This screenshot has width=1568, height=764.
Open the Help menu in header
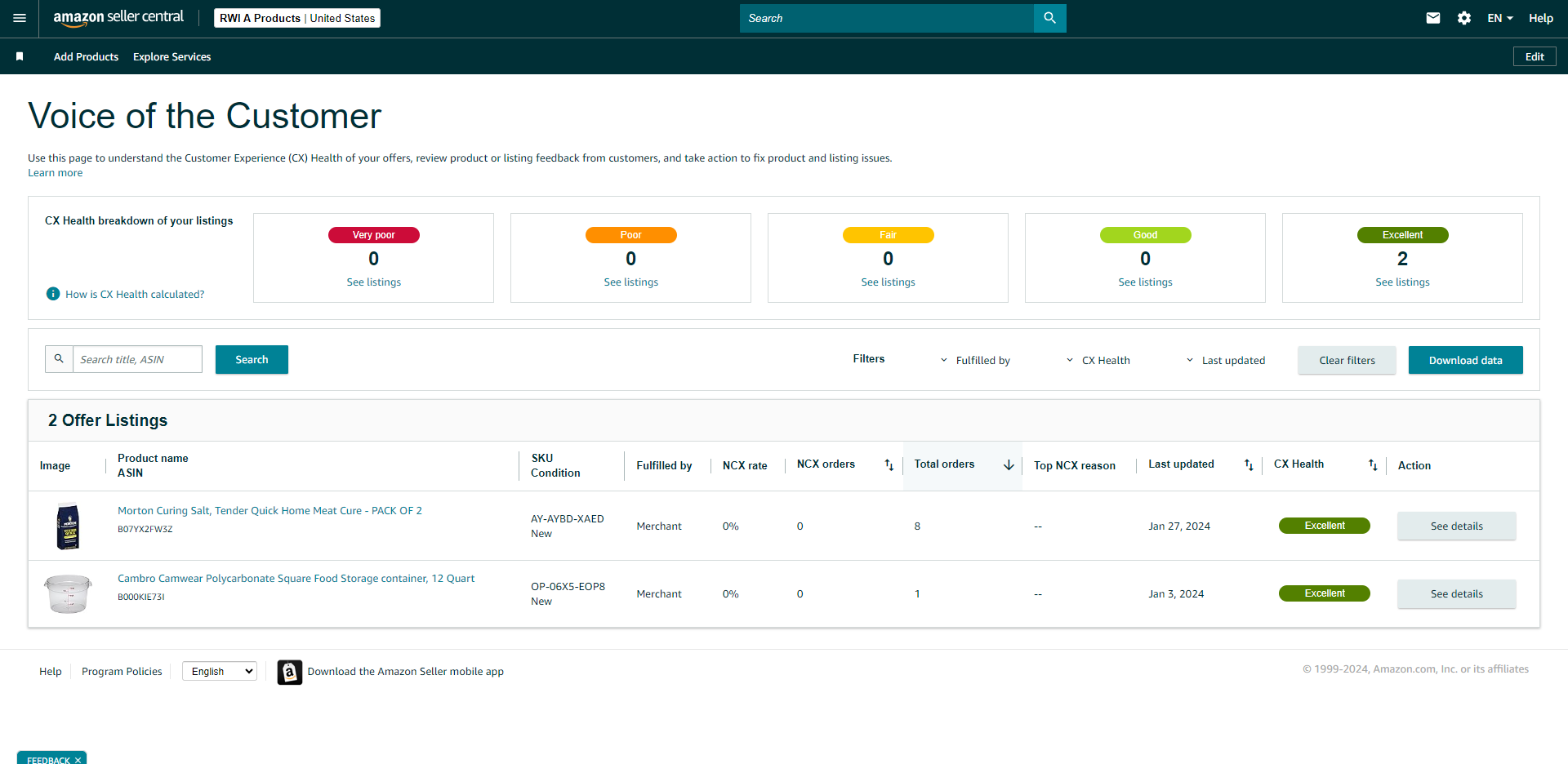tap(1541, 18)
